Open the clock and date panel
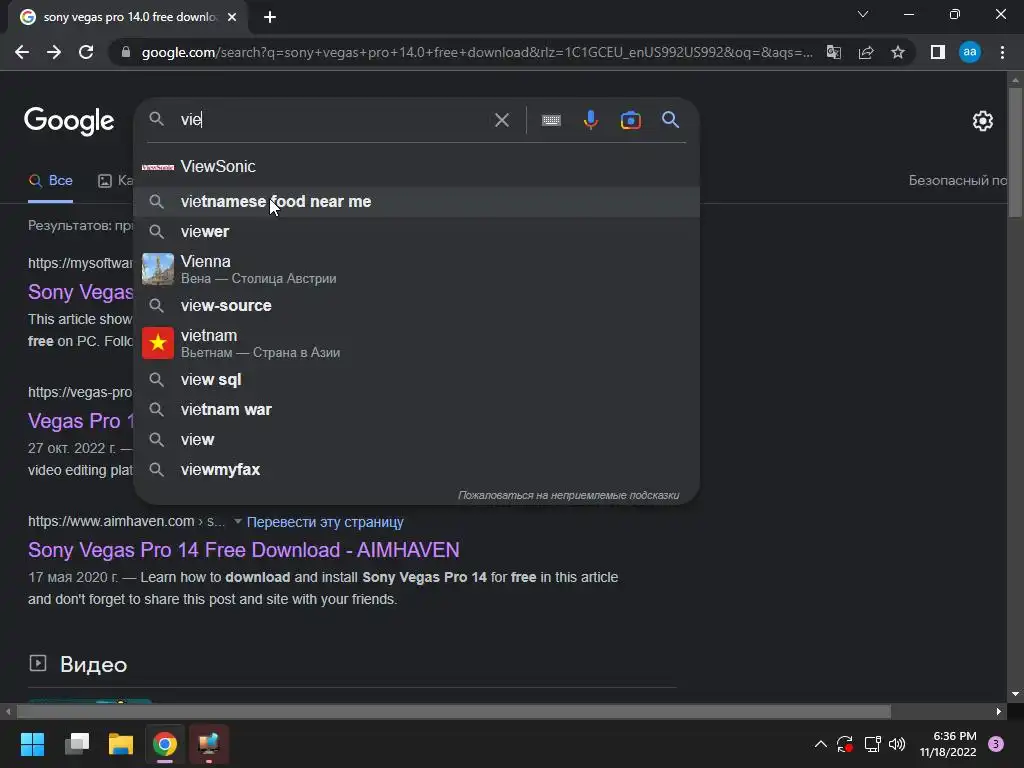 948,744
